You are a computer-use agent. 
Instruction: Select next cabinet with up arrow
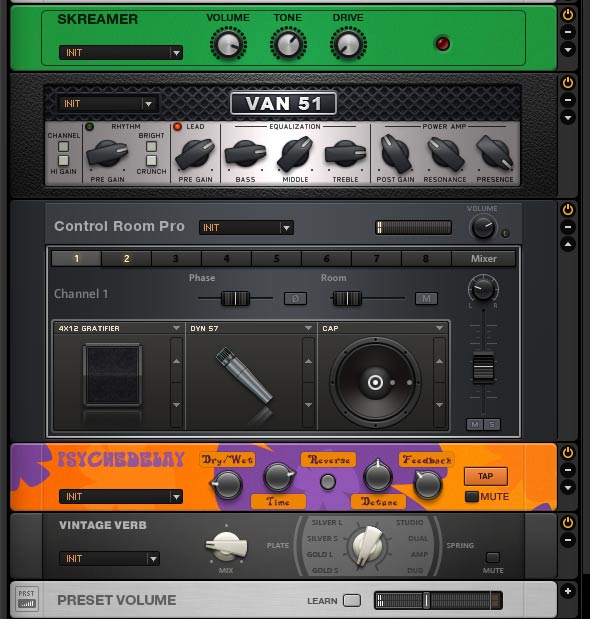coord(176,361)
